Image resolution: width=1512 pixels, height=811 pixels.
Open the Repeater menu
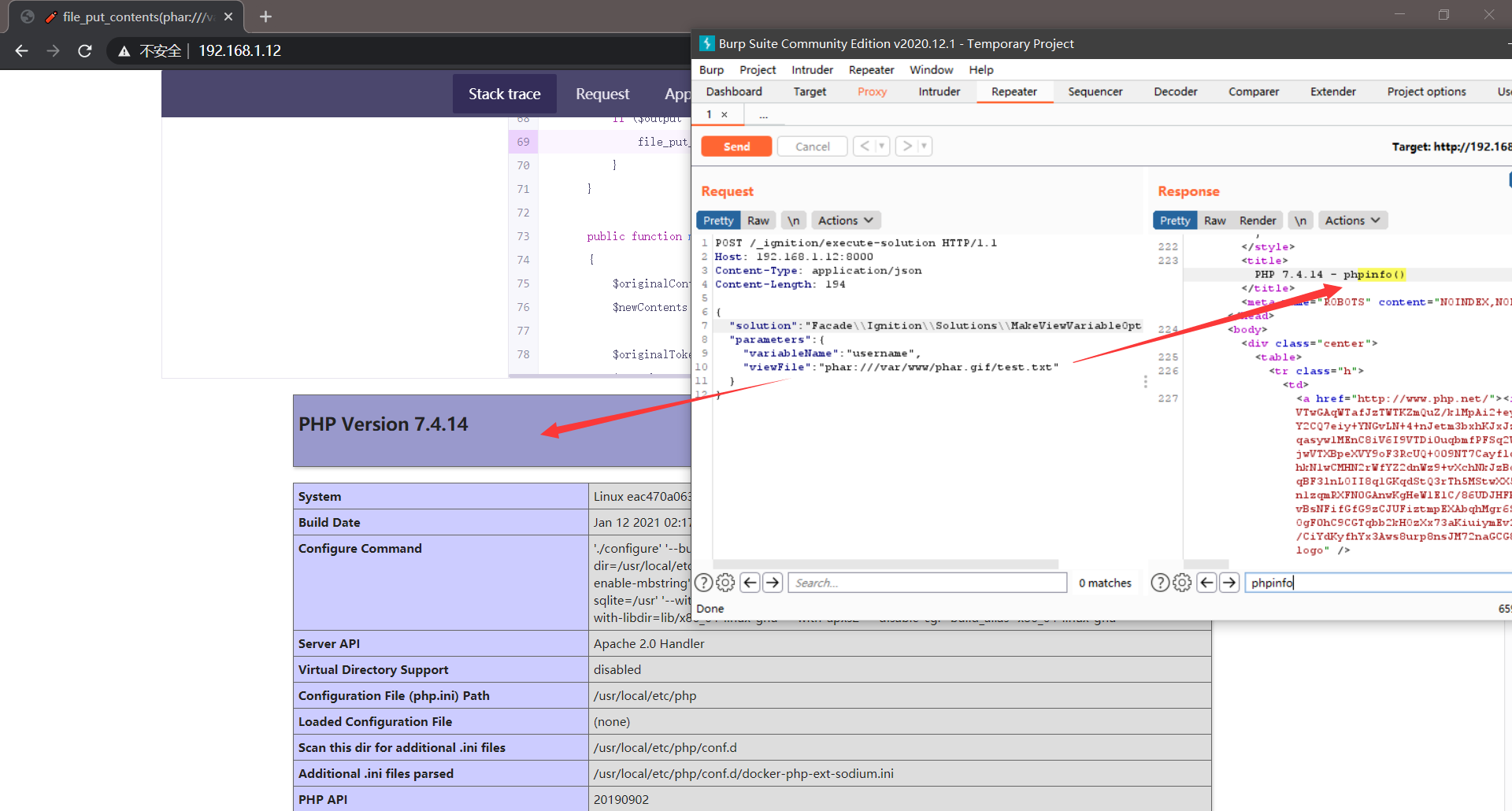tap(871, 70)
